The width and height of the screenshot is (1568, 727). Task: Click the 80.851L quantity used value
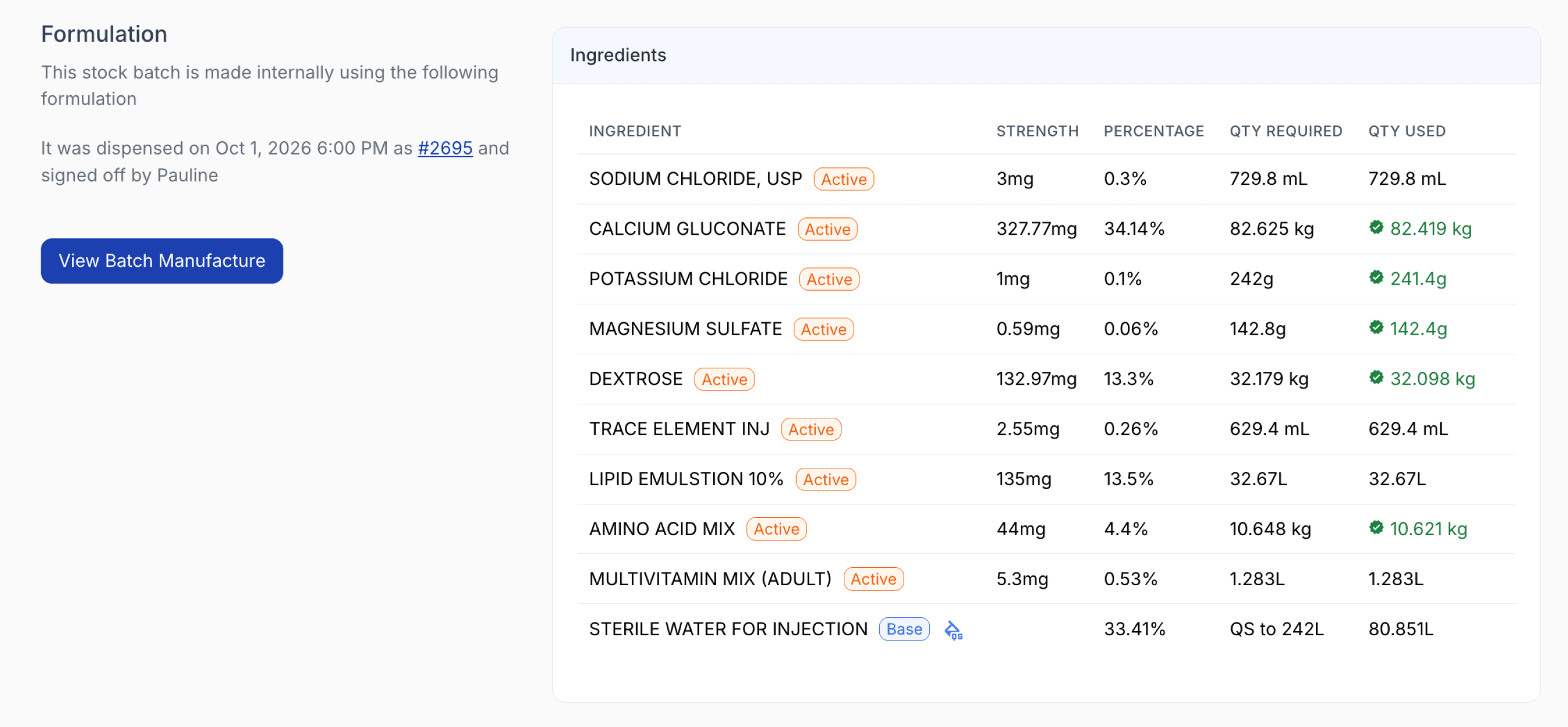(x=1401, y=629)
